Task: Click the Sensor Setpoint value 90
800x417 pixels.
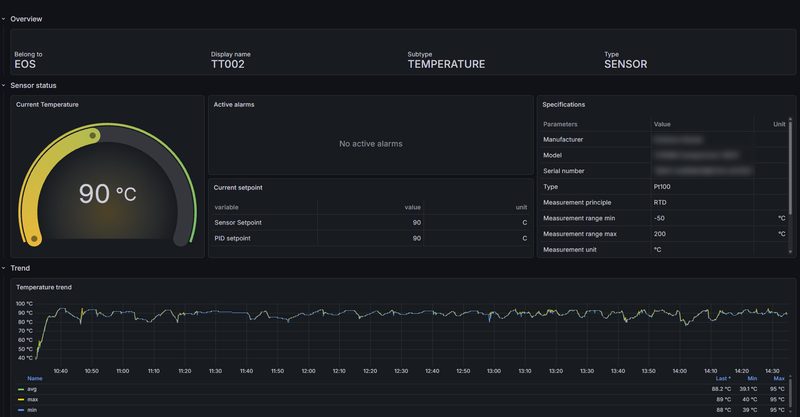Action: (x=417, y=223)
